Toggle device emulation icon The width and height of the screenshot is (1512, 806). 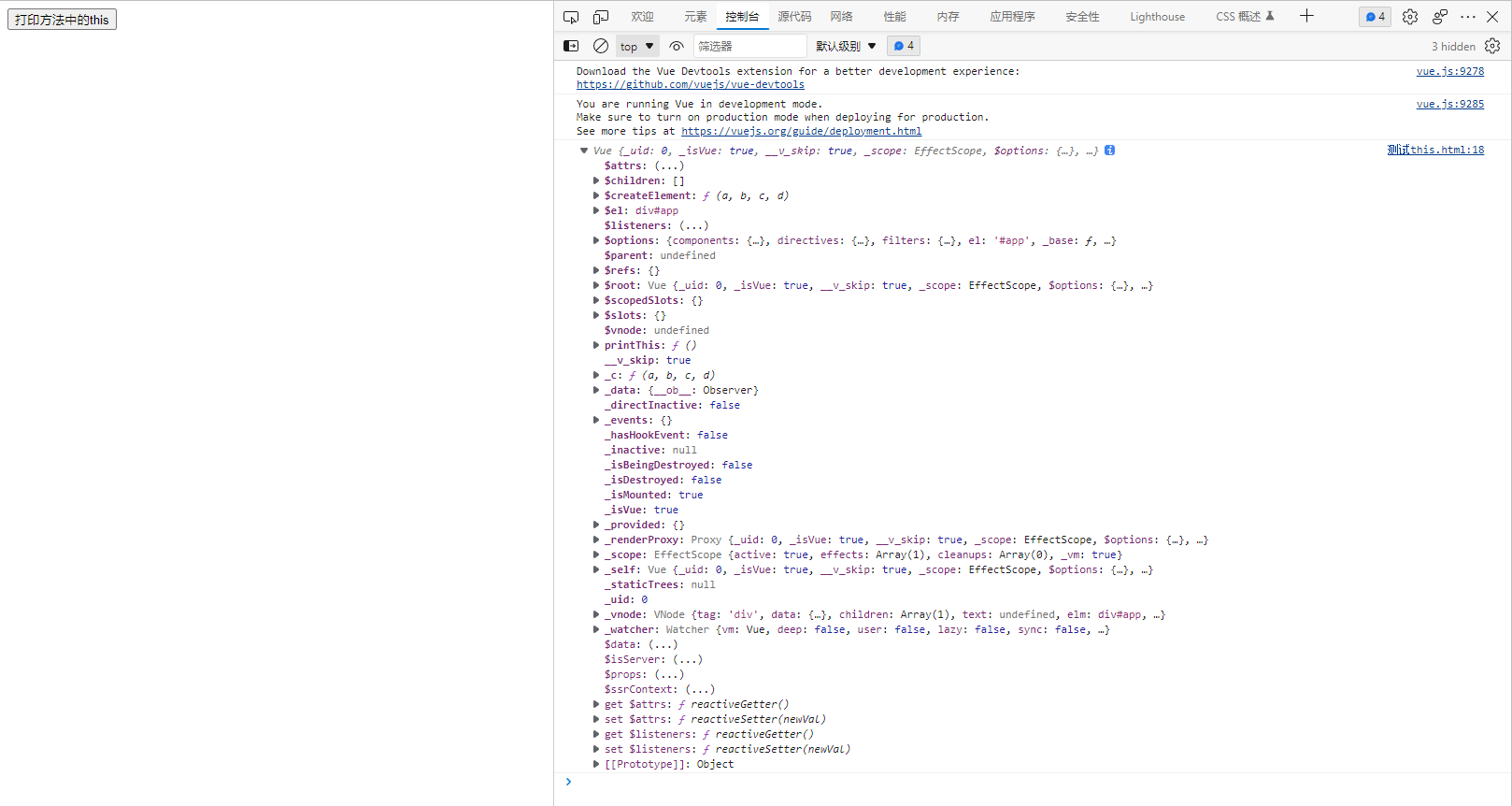[x=601, y=17]
